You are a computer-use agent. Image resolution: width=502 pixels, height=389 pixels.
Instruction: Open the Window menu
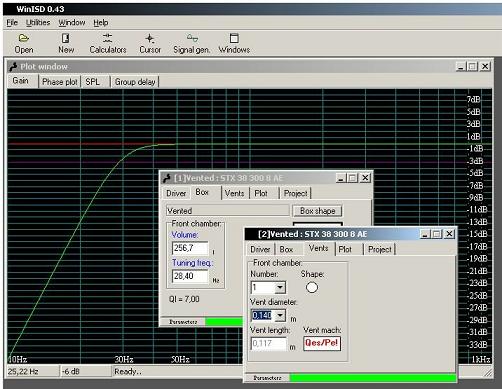coord(72,23)
